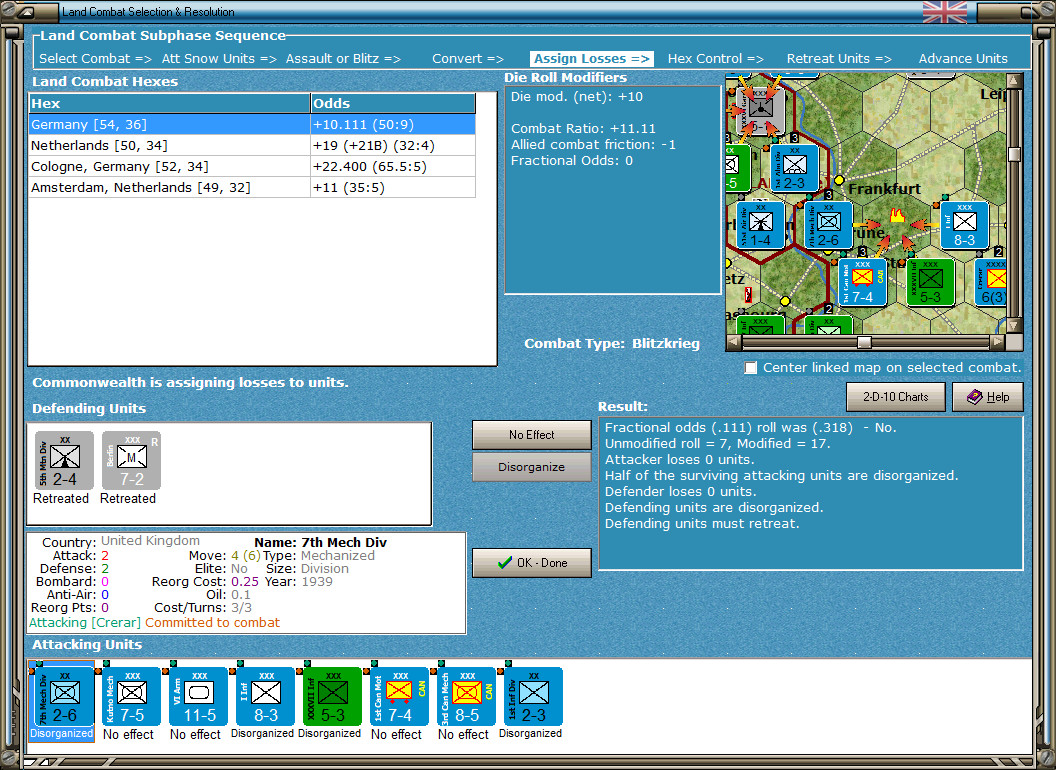Click the map scroll right arrow
This screenshot has width=1056, height=770.
tap(997, 342)
